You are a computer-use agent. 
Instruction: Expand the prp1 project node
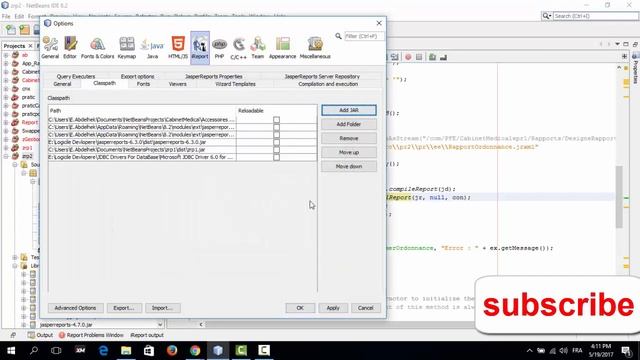(x=6, y=147)
